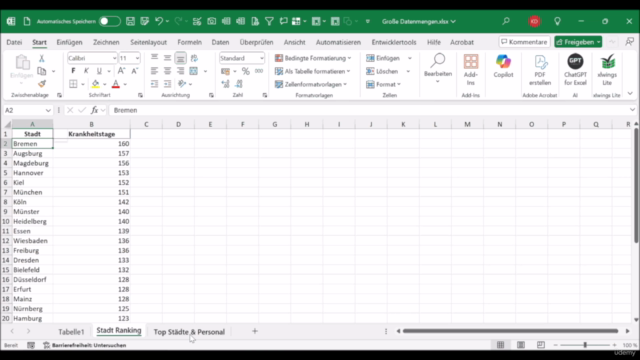Open the Datei menu

(14, 42)
